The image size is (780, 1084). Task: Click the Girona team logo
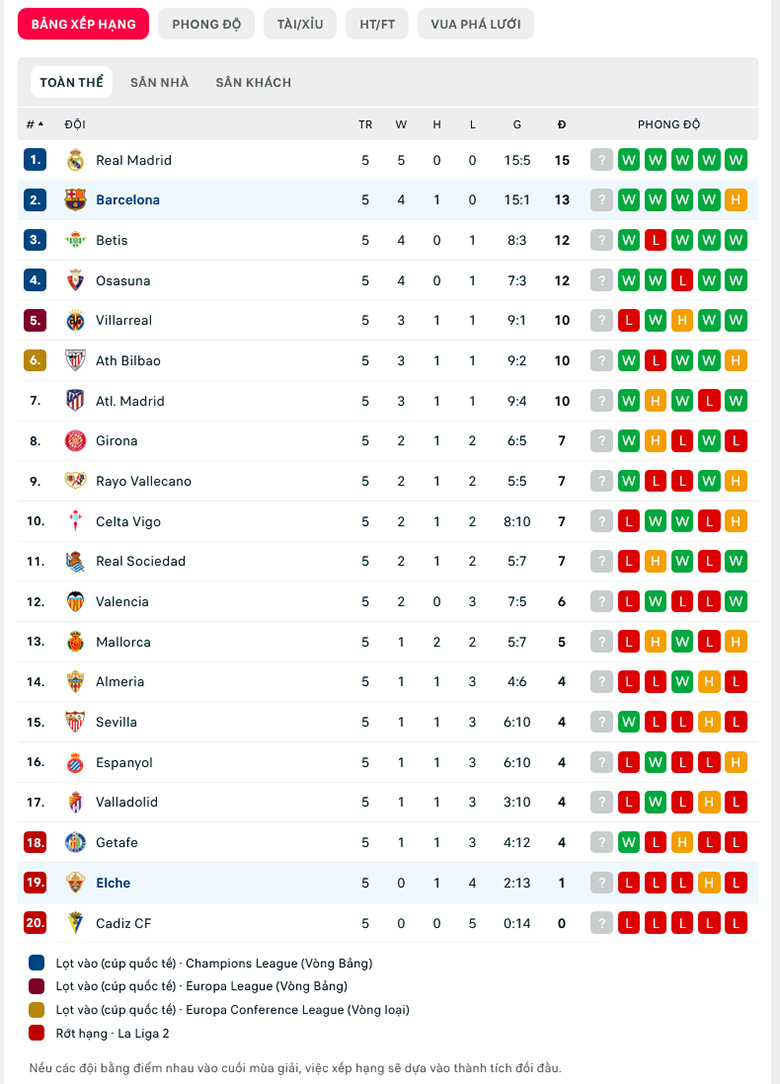coord(75,440)
